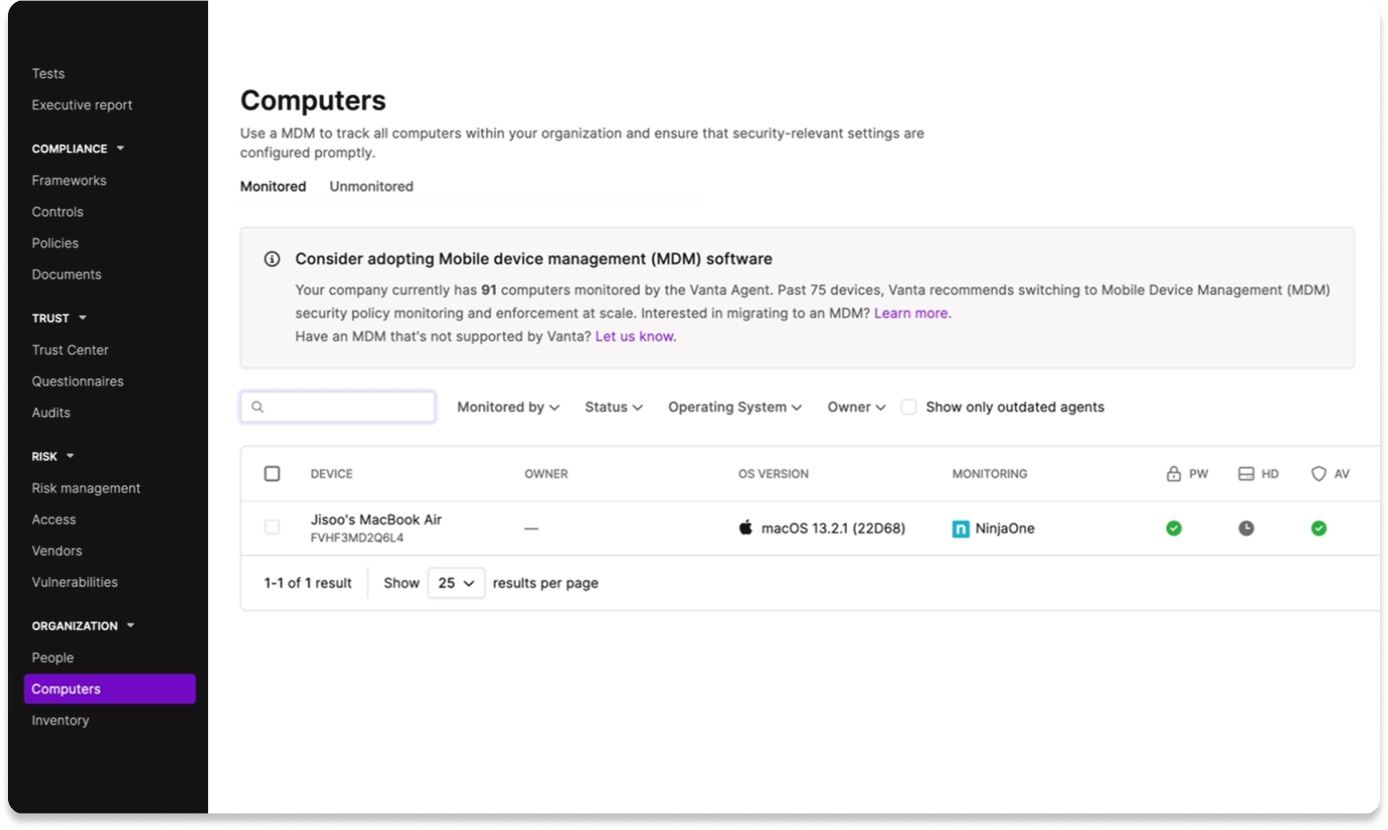Image resolution: width=1388 pixels, height=830 pixels.
Task: Click the HD pending clock status icon
Action: coord(1246,528)
